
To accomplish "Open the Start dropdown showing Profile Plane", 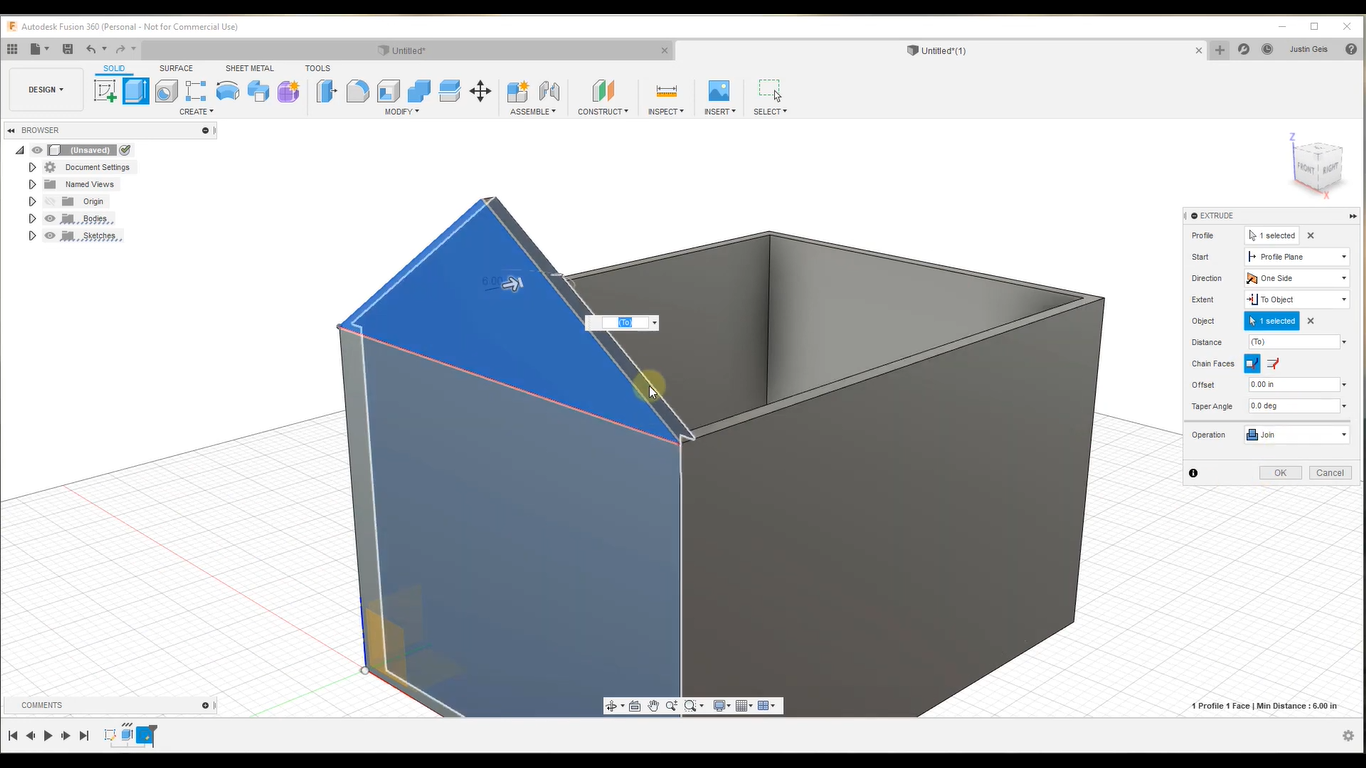I will 1297,257.
